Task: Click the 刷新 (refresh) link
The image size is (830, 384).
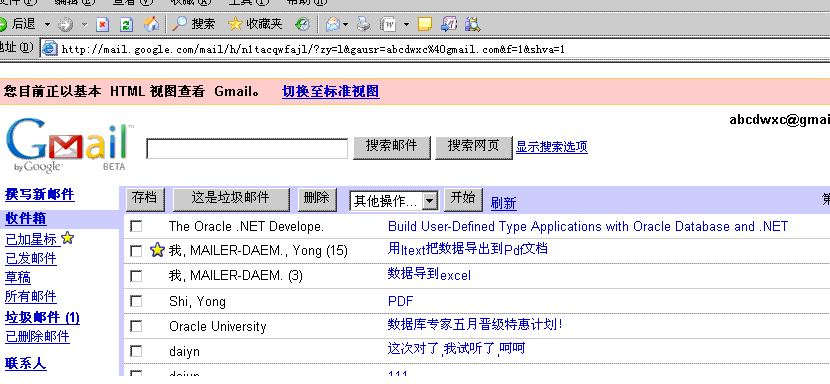Action: (503, 203)
